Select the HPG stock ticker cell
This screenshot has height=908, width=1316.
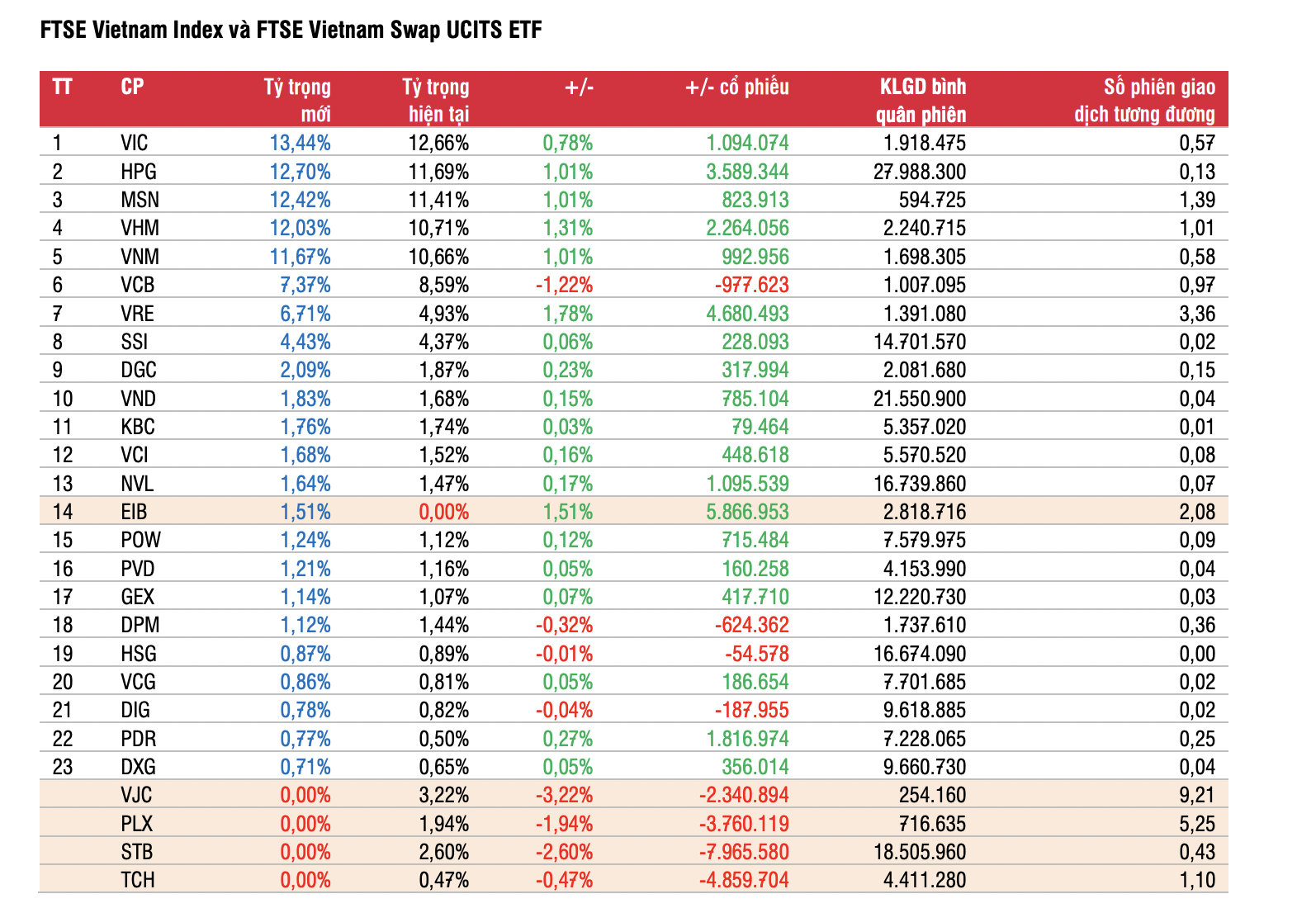(x=138, y=172)
